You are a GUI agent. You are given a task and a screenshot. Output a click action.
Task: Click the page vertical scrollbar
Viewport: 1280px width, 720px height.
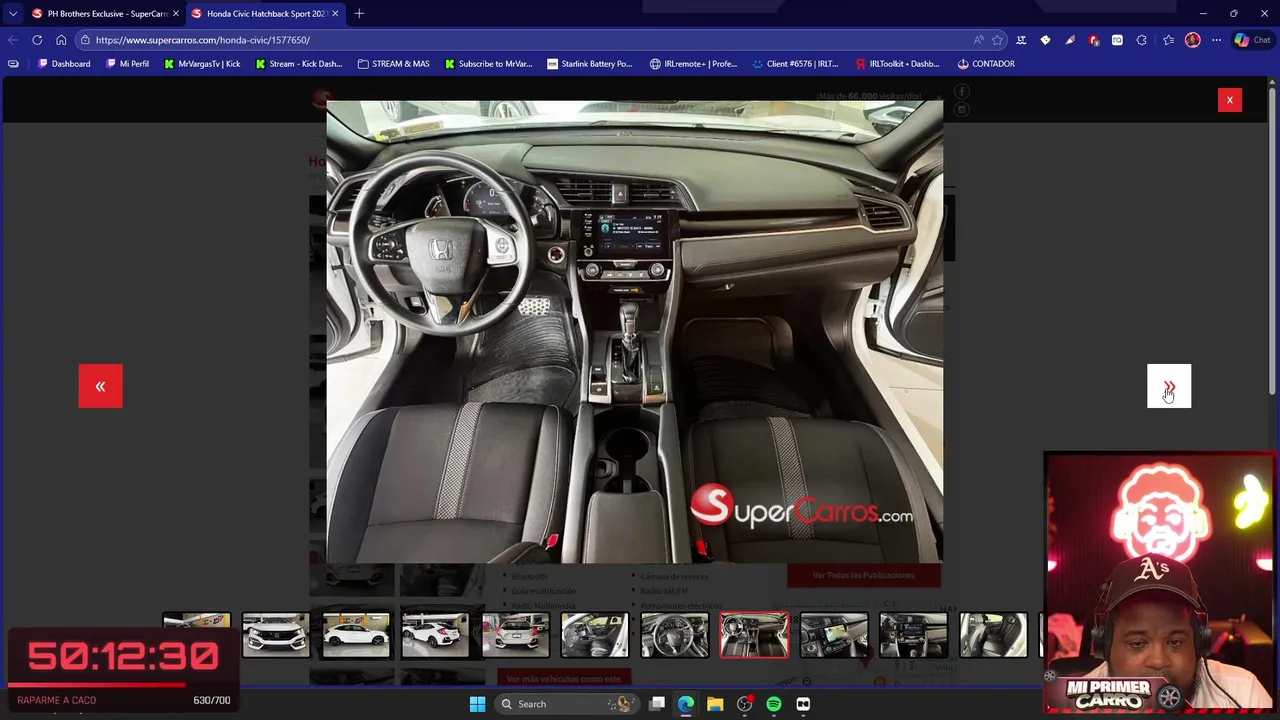pyautogui.click(x=1274, y=240)
